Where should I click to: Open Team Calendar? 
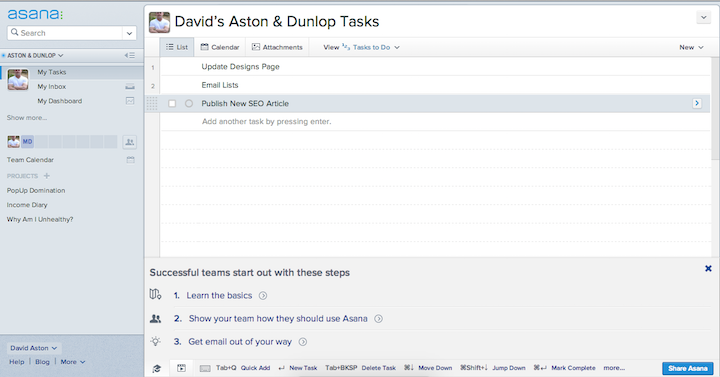[x=30, y=160]
